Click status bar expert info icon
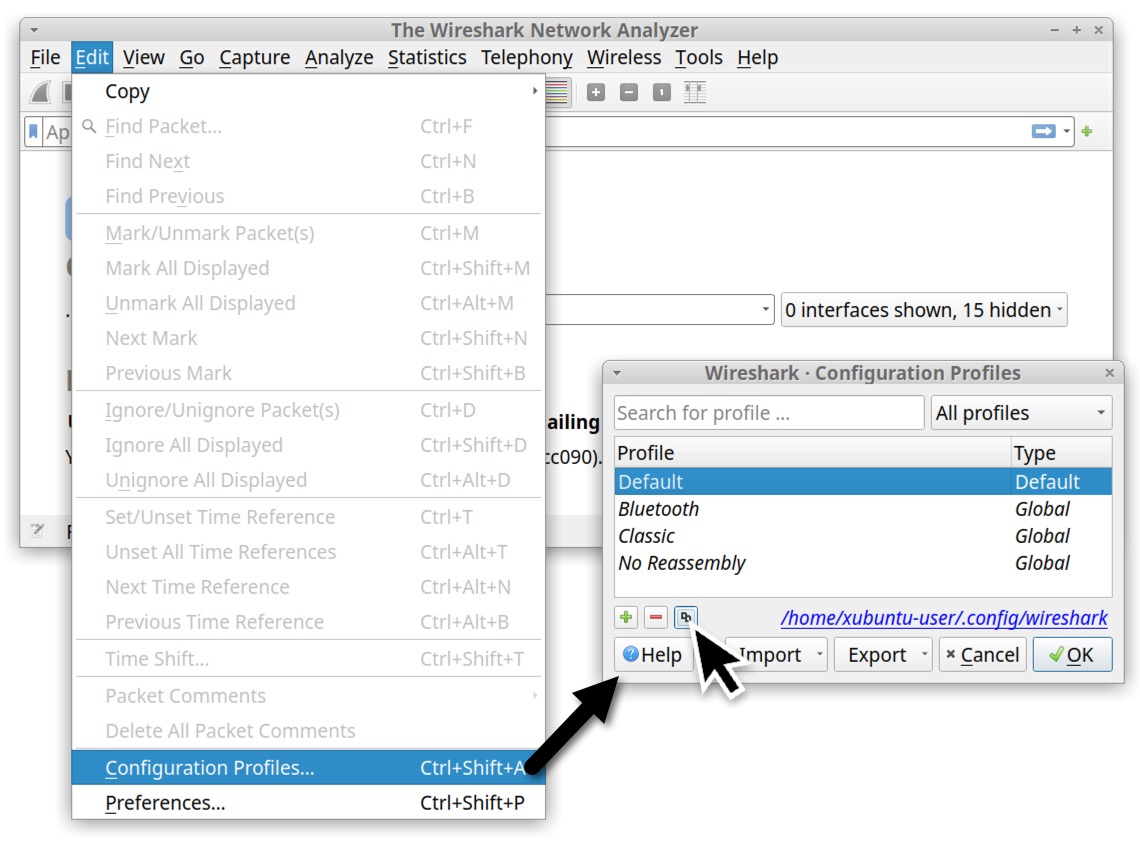Image resolution: width=1140 pixels, height=841 pixels. (x=37, y=530)
